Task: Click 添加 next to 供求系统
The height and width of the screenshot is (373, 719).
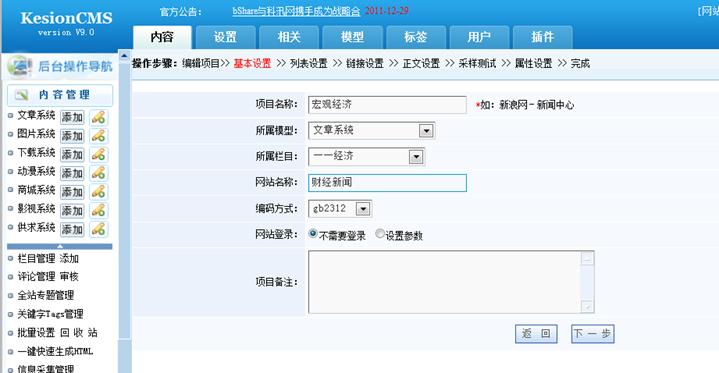Action: click(x=72, y=229)
